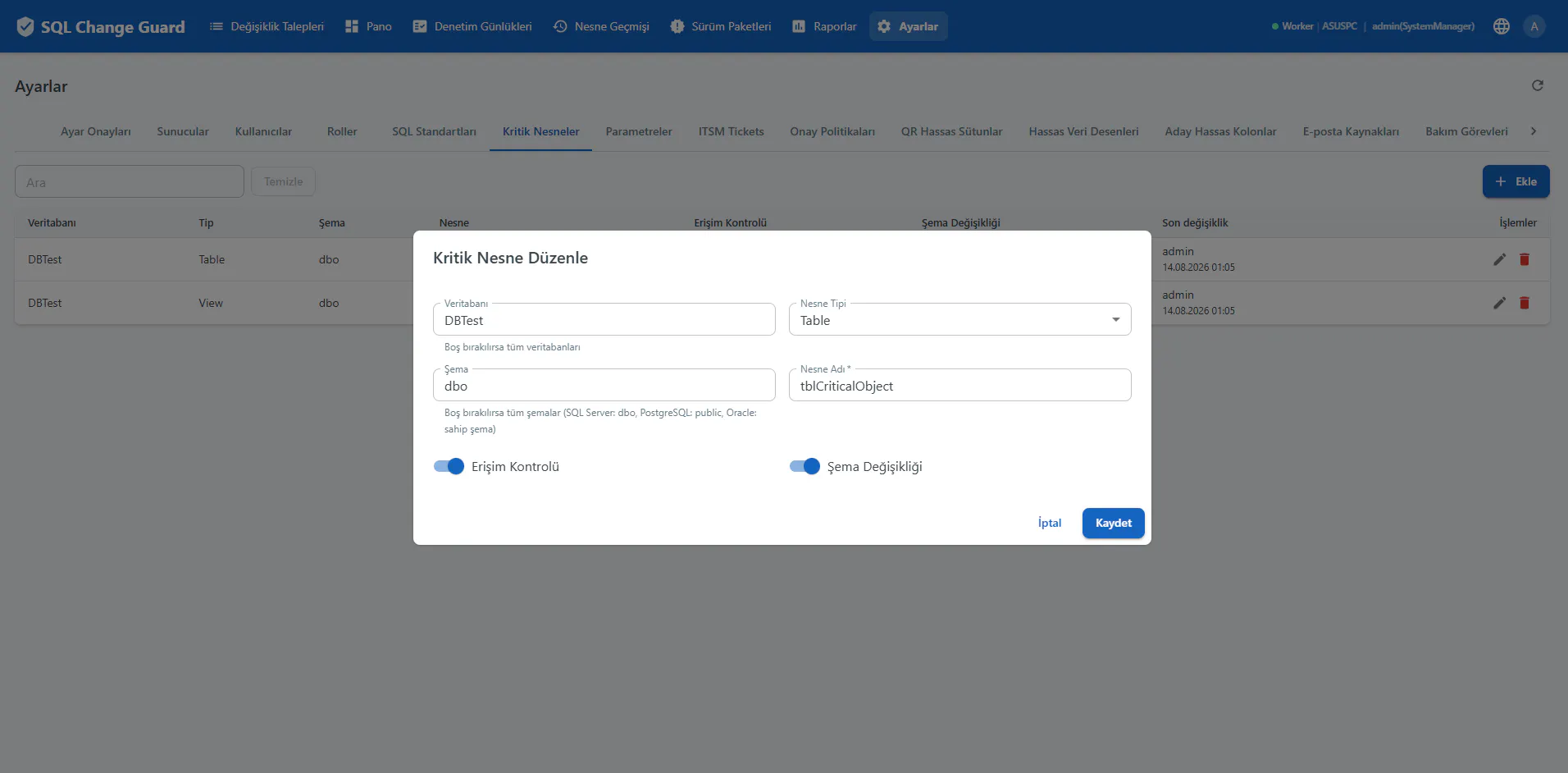Switch to QR Hassas Sütunlar tab

click(x=951, y=131)
